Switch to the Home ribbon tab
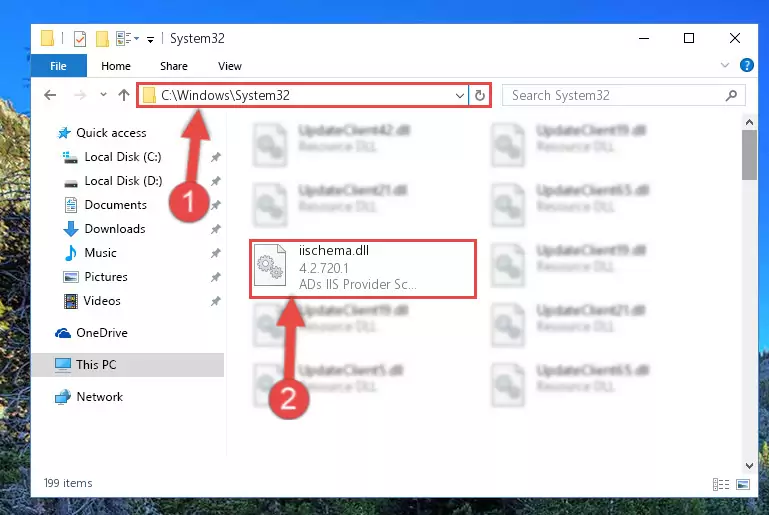This screenshot has height=515, width=769. [116, 66]
